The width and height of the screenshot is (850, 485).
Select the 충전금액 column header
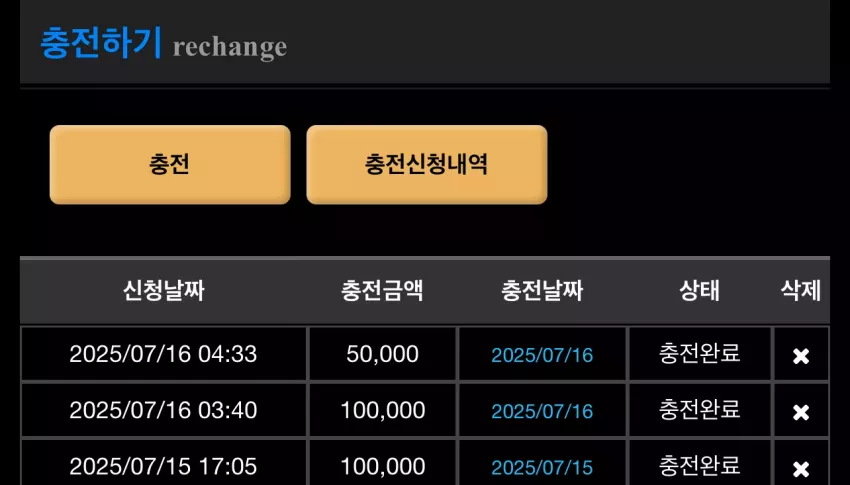(x=382, y=290)
